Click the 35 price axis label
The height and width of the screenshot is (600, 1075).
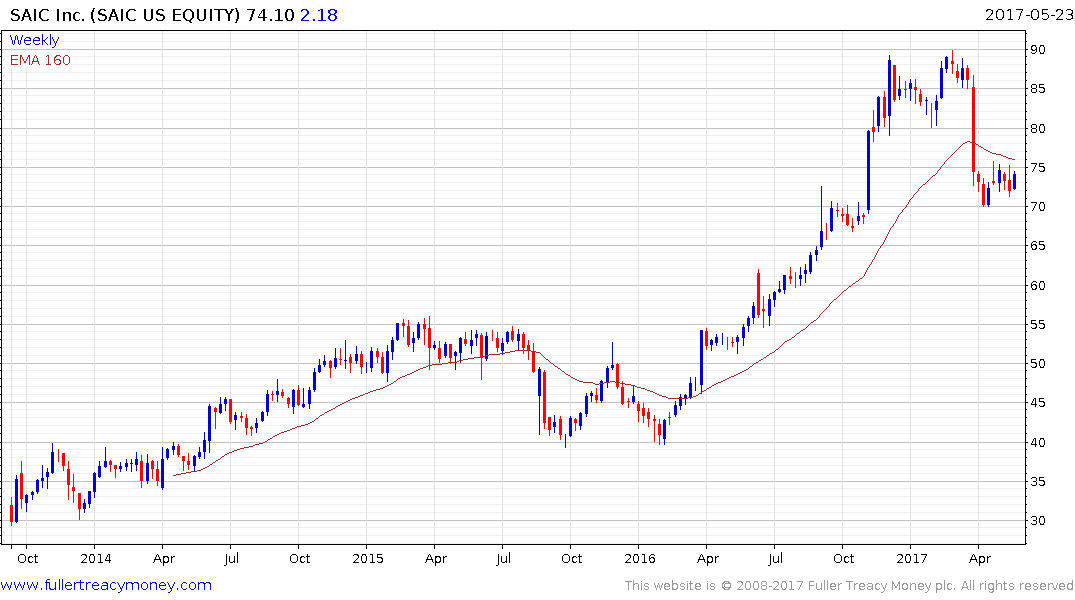1037,481
